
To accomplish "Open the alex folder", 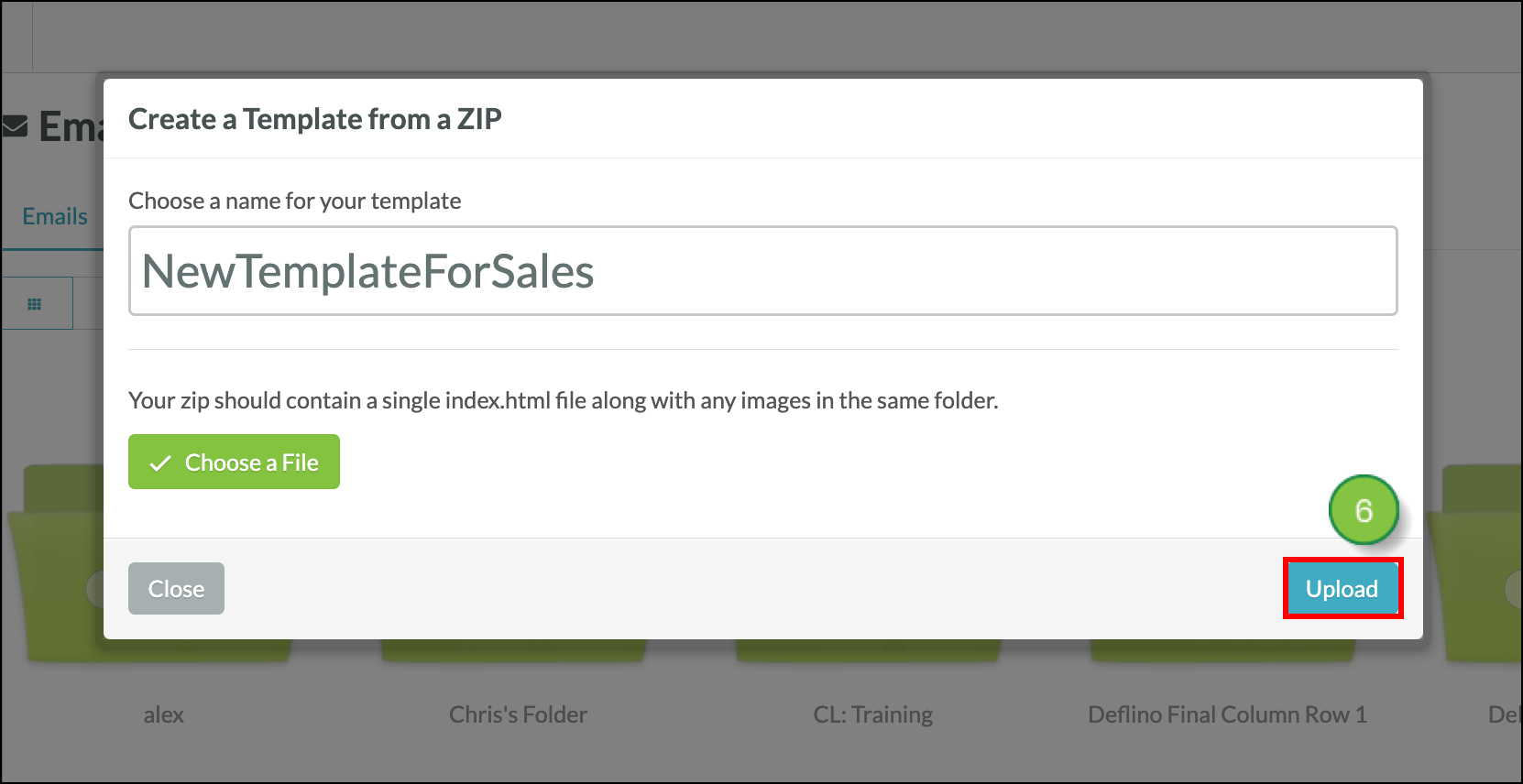I will [x=163, y=714].
